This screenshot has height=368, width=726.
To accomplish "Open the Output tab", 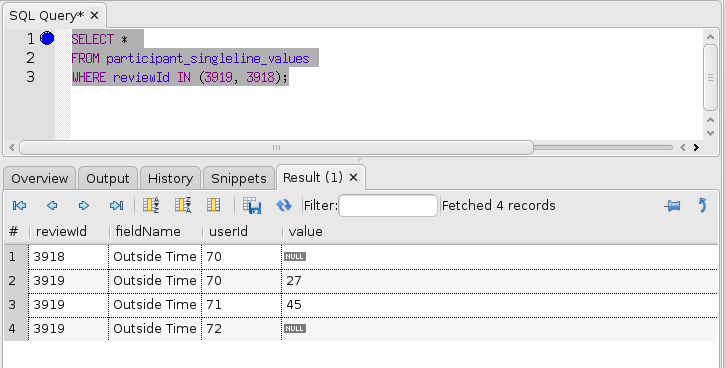I will click(x=108, y=178).
